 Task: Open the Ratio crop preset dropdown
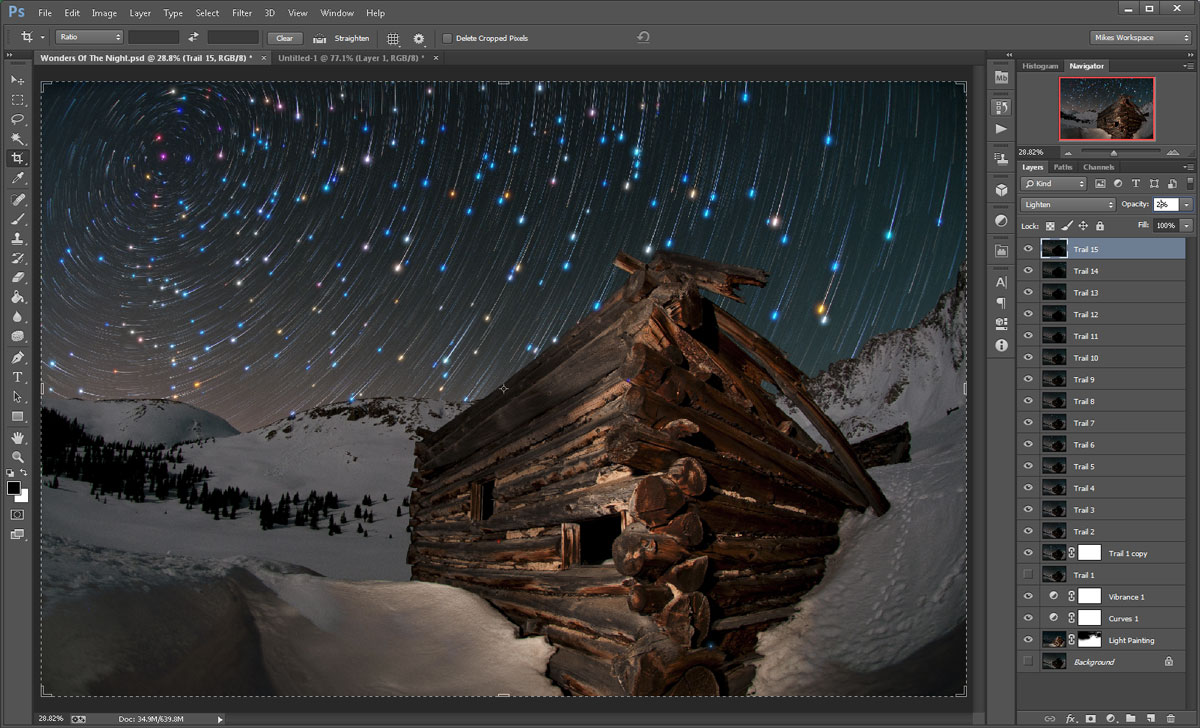pos(89,38)
